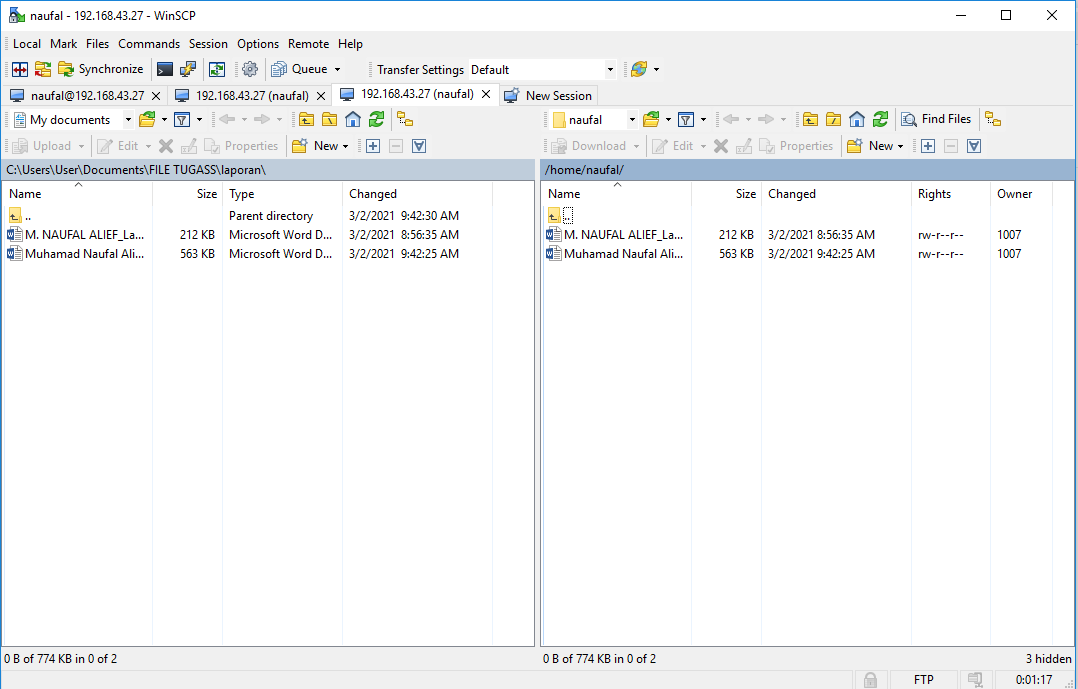Expand the Queue dropdown arrow
The image size is (1078, 689).
pos(338,69)
